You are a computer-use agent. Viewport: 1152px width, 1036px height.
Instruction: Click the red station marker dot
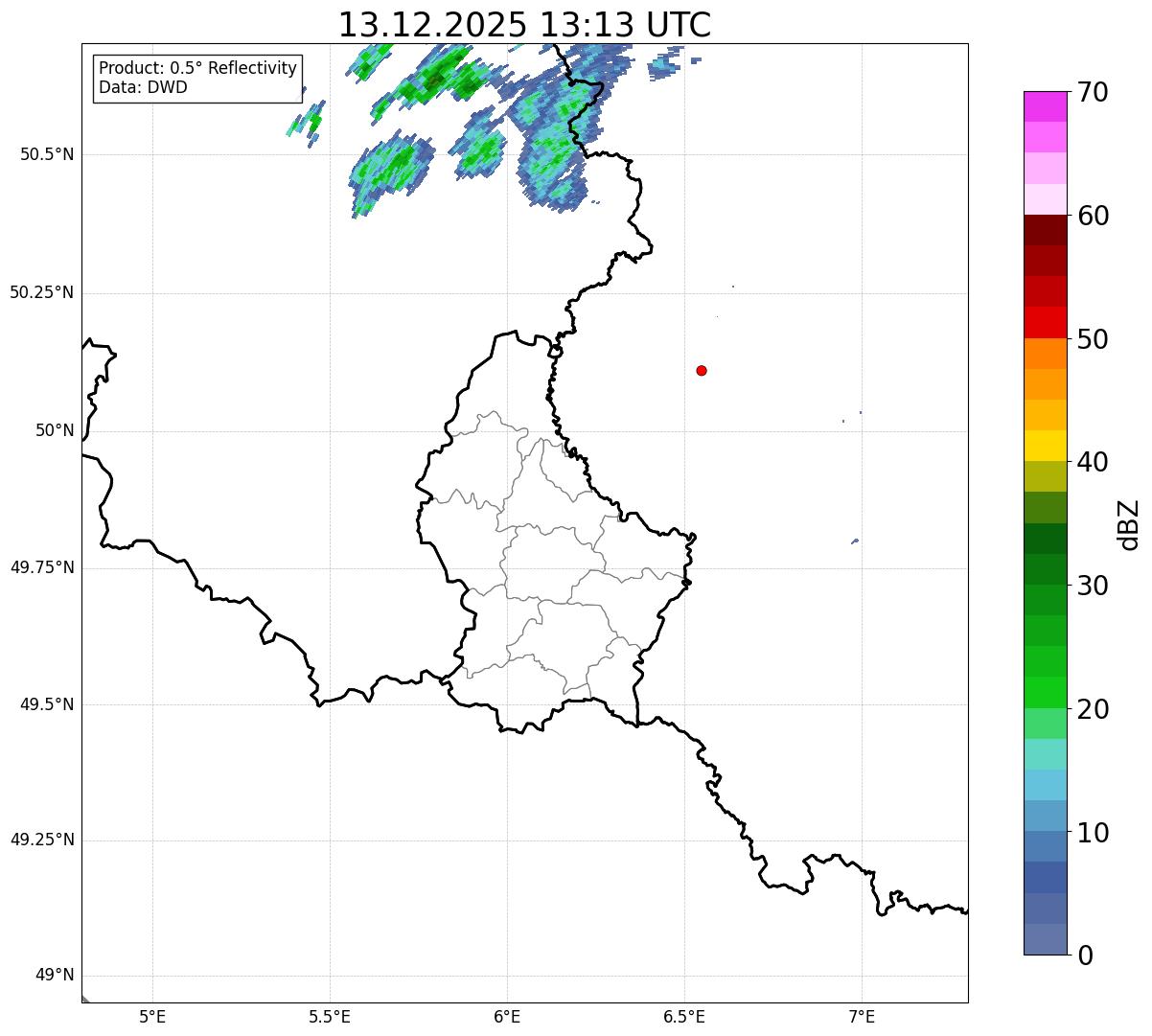702,370
